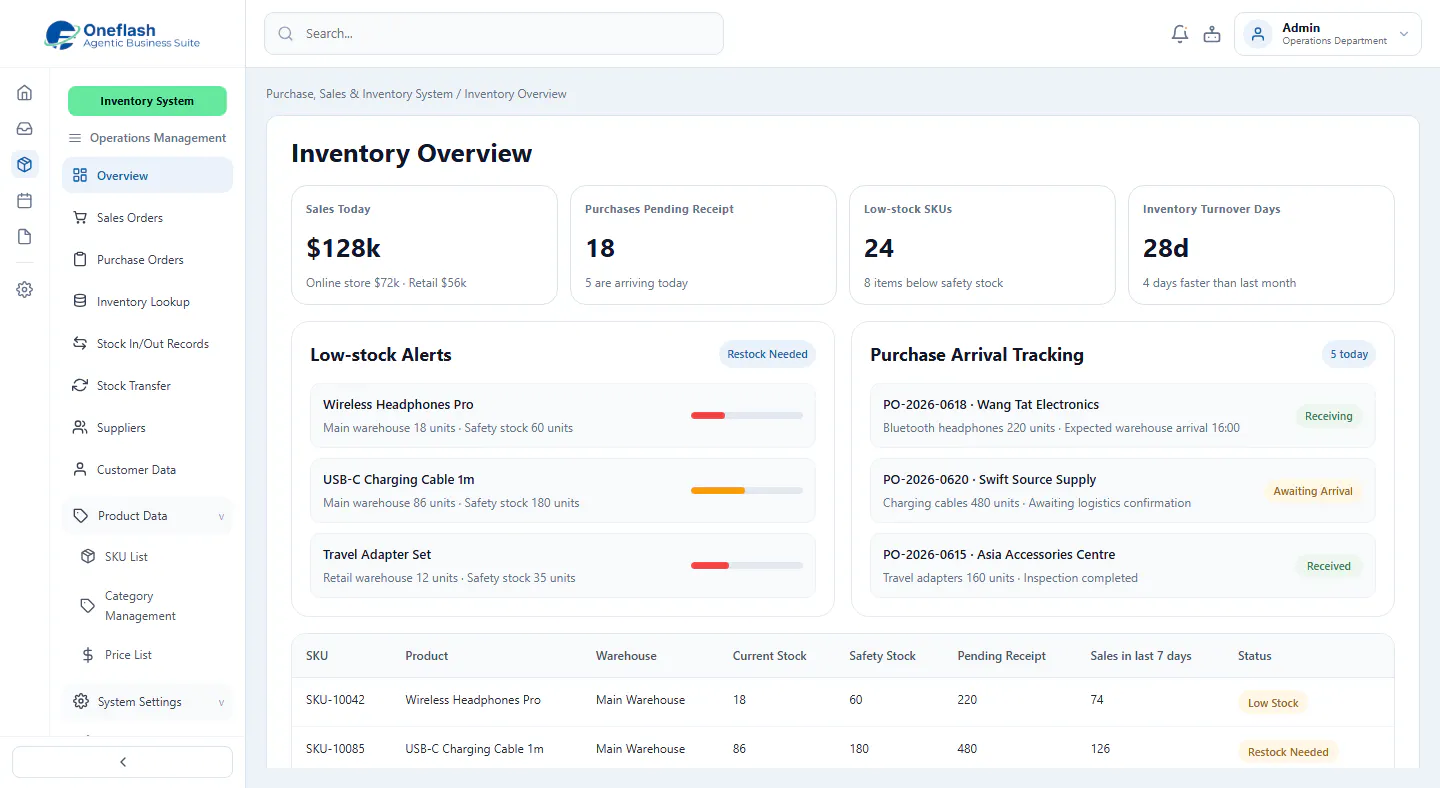Open the inbox icon in left rail
This screenshot has width=1440, height=788.
(x=25, y=129)
